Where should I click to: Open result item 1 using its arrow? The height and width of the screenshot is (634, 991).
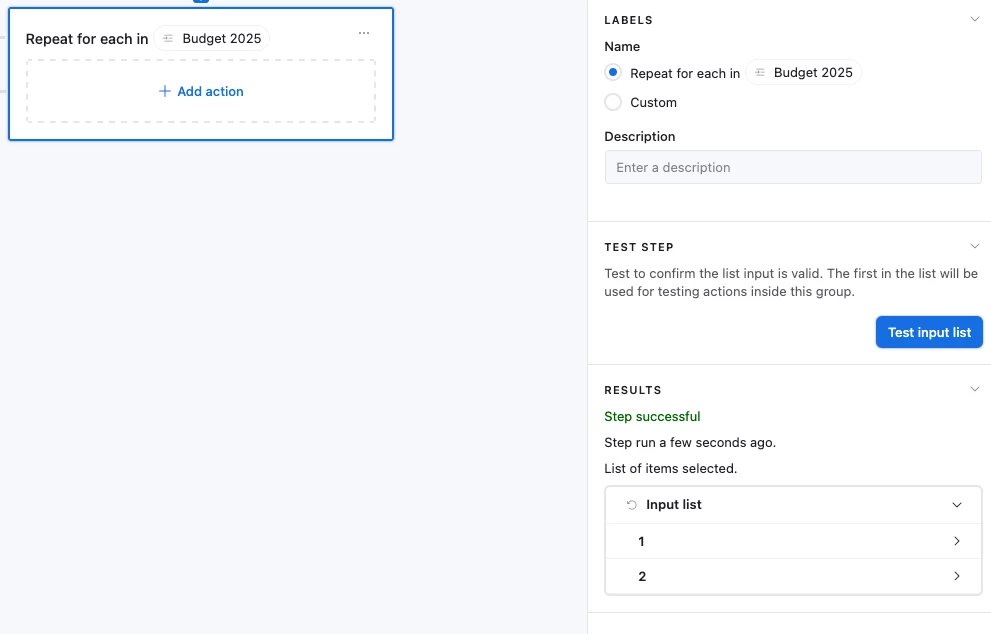point(957,541)
